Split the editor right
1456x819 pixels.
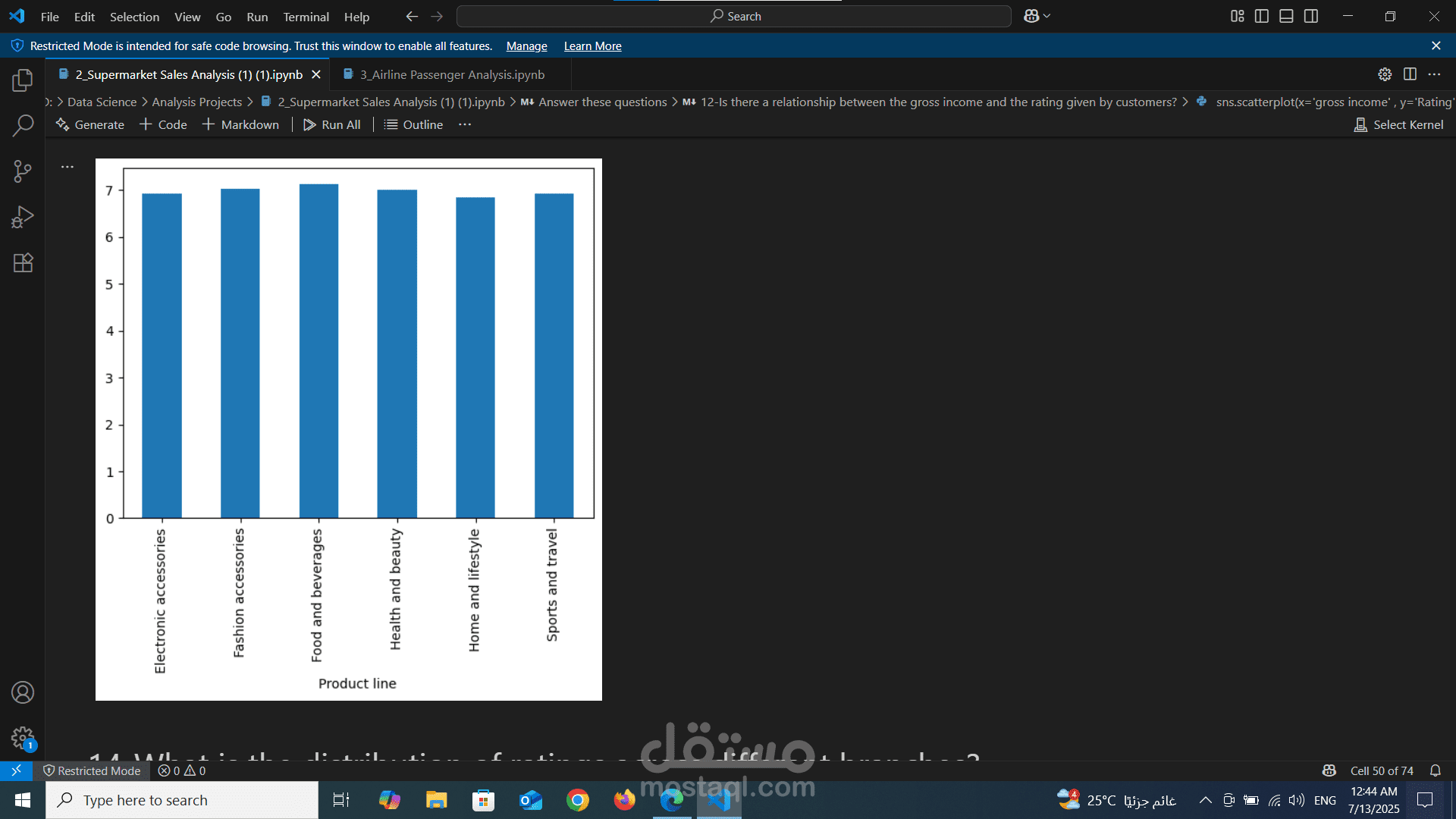[1410, 74]
